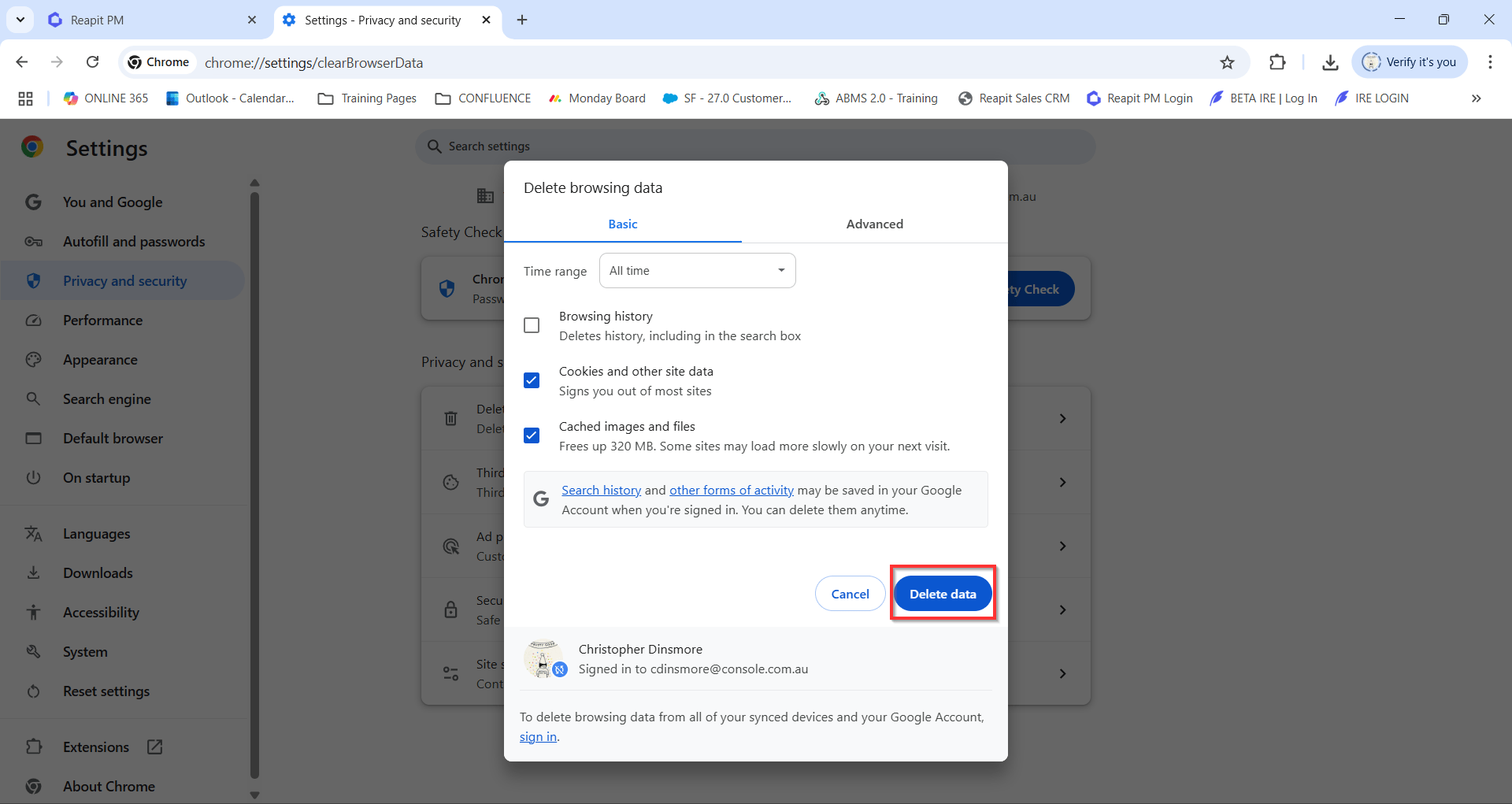Expand the bookmarks overflow chevron

1476,98
